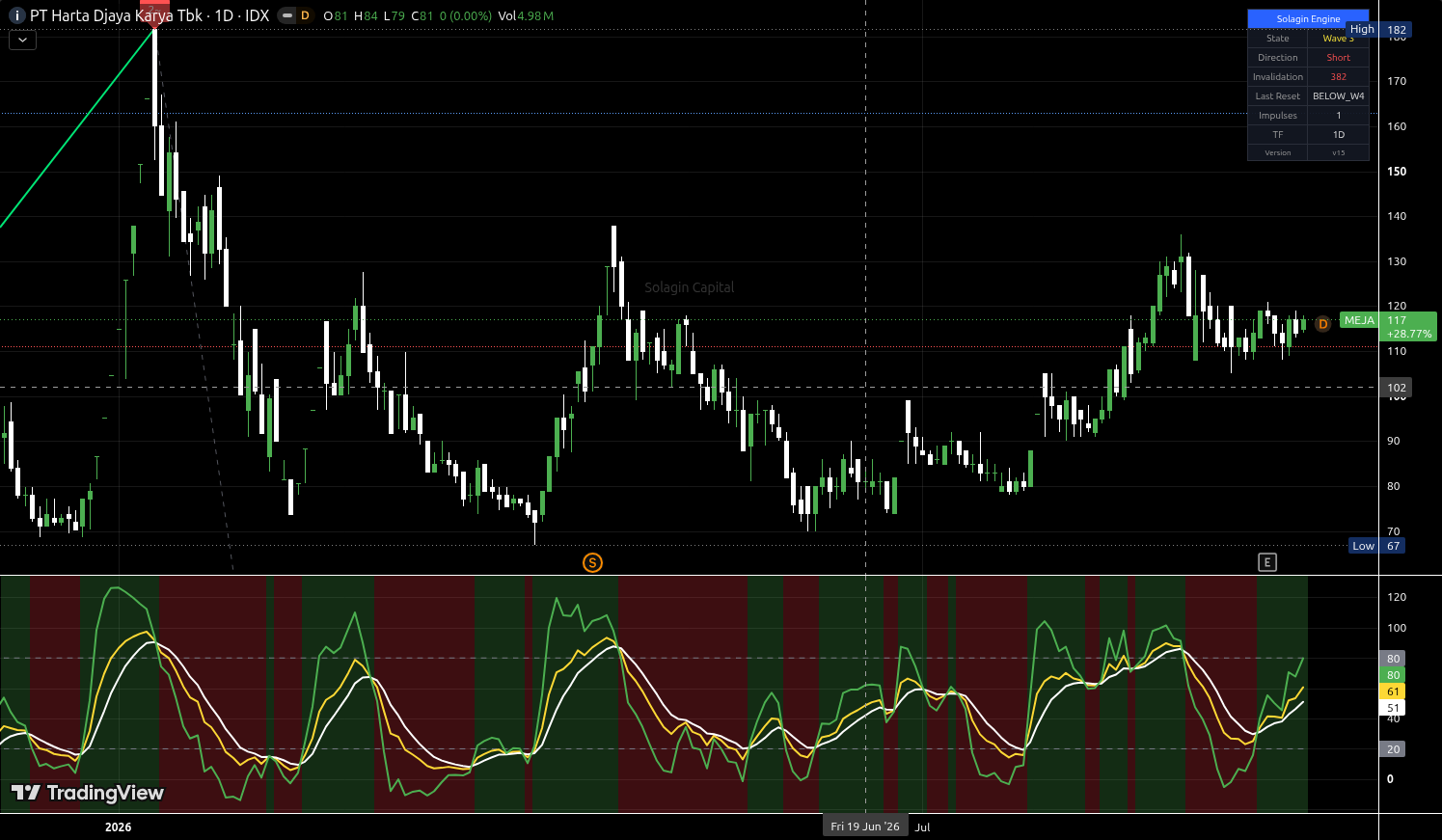Image resolution: width=1442 pixels, height=840 pixels.
Task: Click the 1D timeframe value in table
Action: pyautogui.click(x=1338, y=135)
